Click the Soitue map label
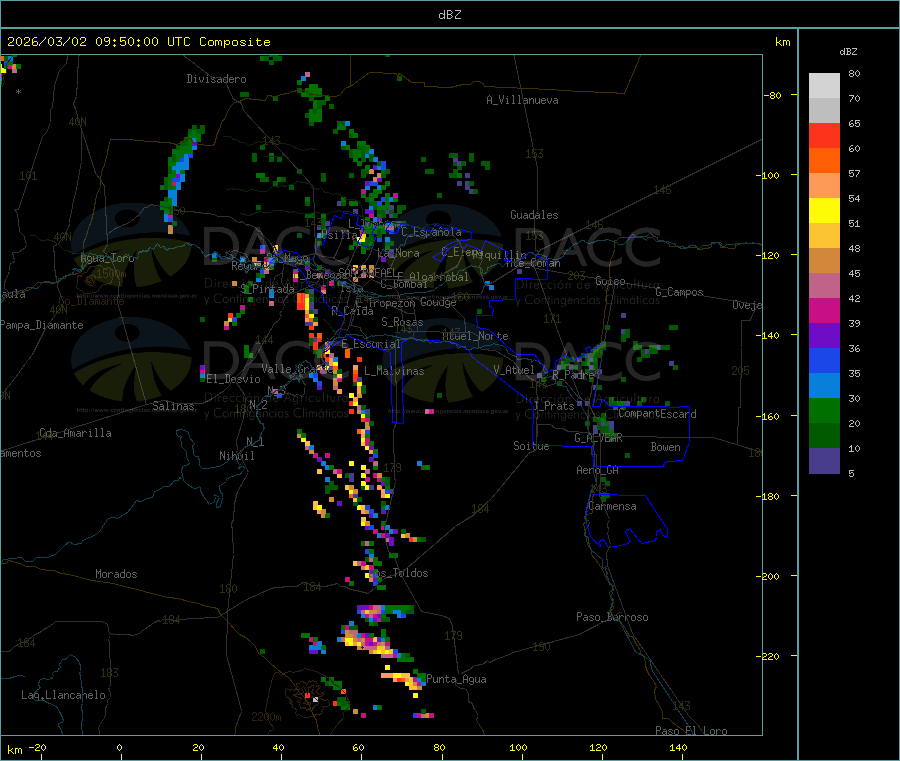The width and height of the screenshot is (900, 761). [x=531, y=446]
